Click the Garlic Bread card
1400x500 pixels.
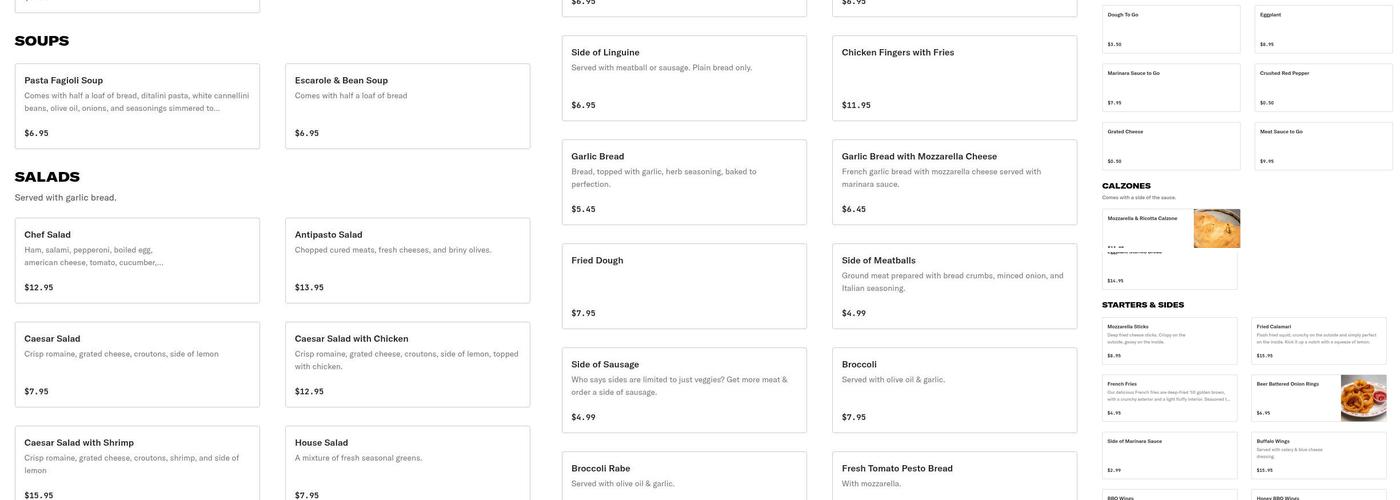coord(684,182)
